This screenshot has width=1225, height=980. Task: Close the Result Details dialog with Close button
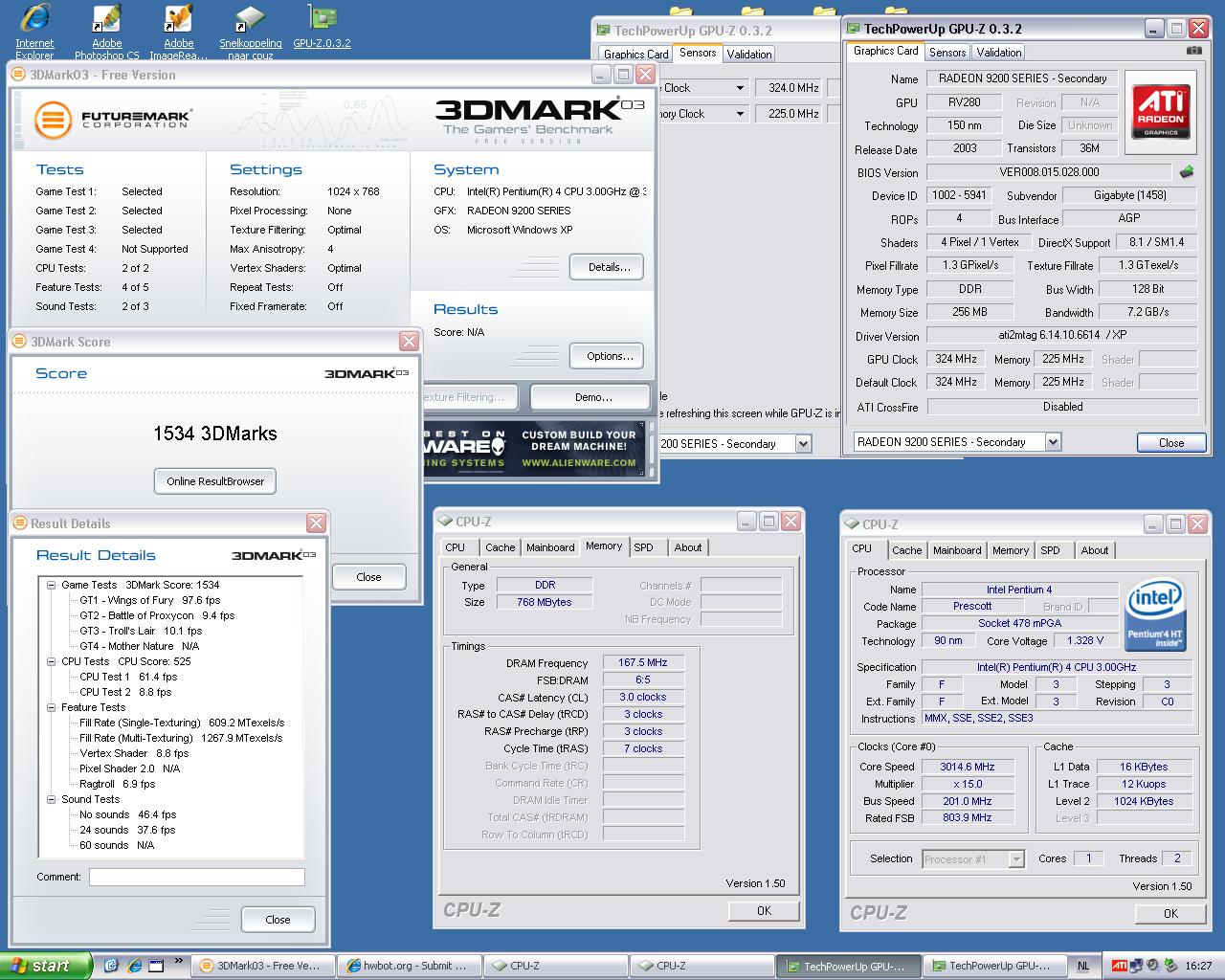point(278,920)
